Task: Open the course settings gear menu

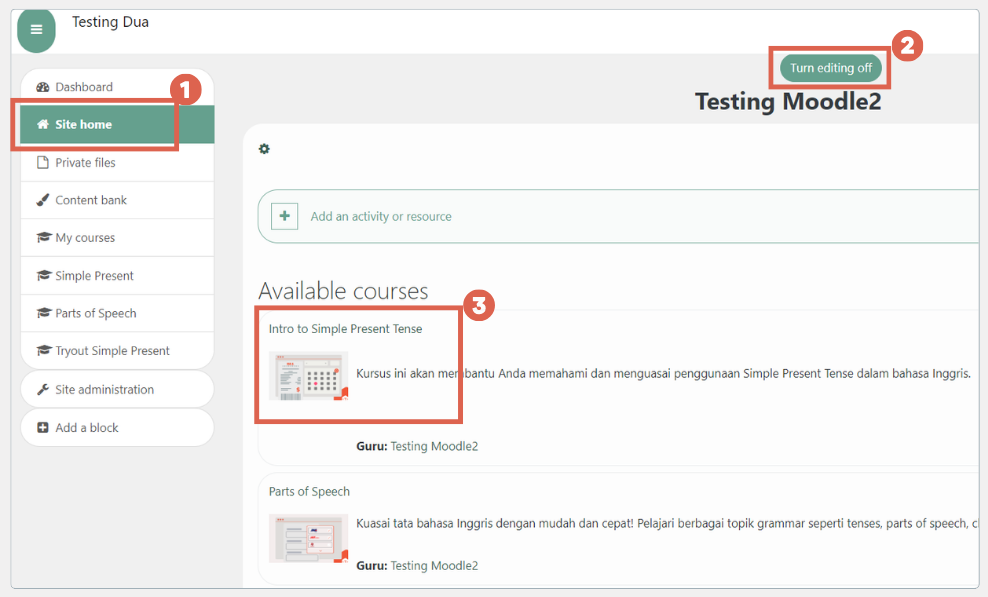Action: tap(264, 148)
